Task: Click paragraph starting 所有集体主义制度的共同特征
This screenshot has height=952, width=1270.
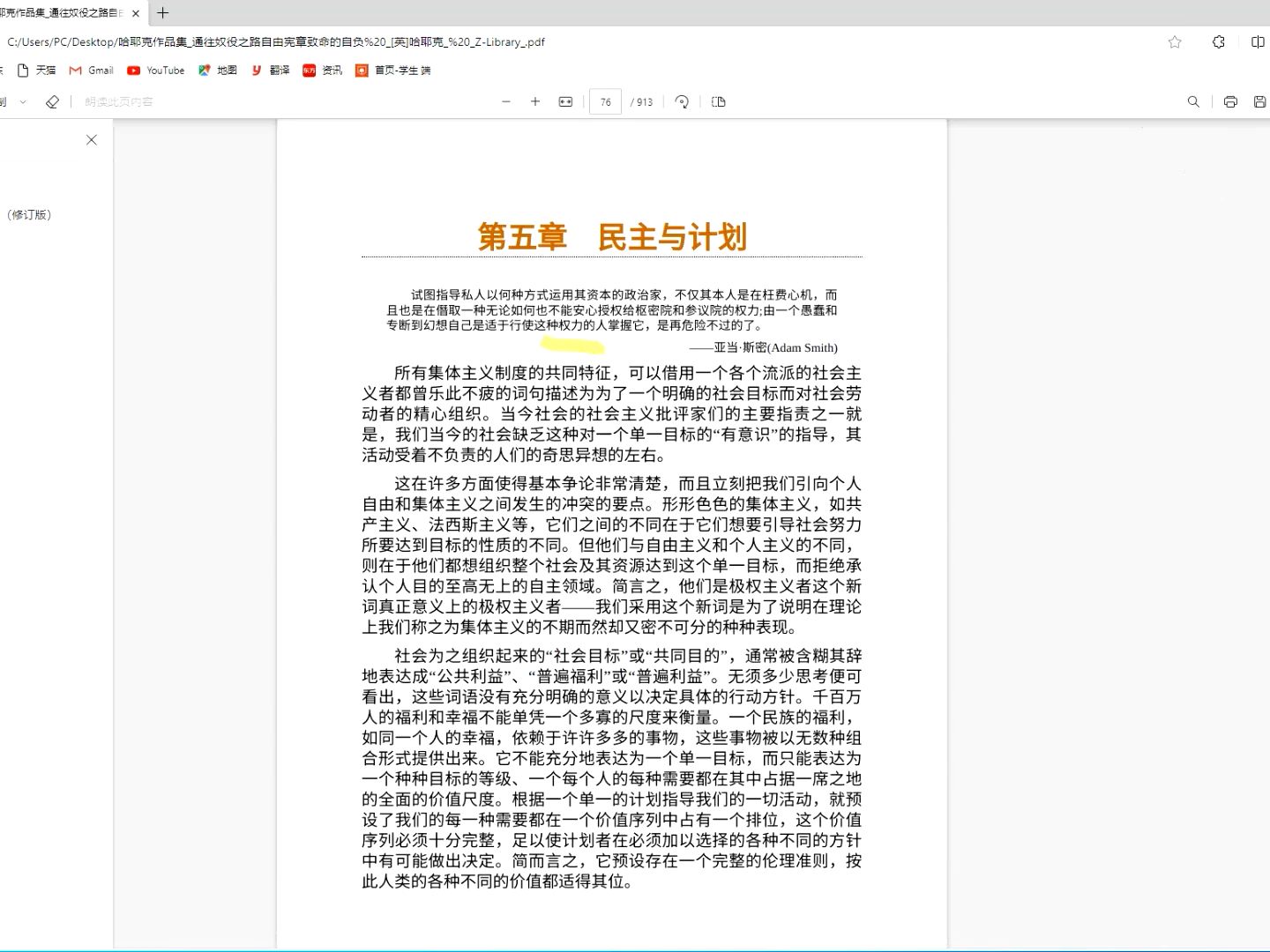Action: [x=612, y=414]
